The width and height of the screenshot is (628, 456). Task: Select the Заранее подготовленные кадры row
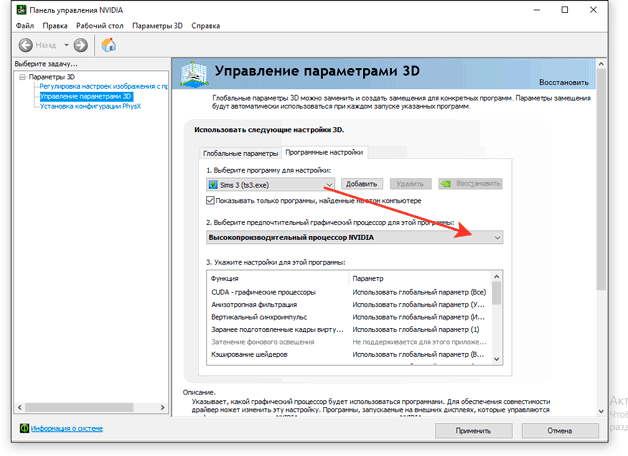348,329
